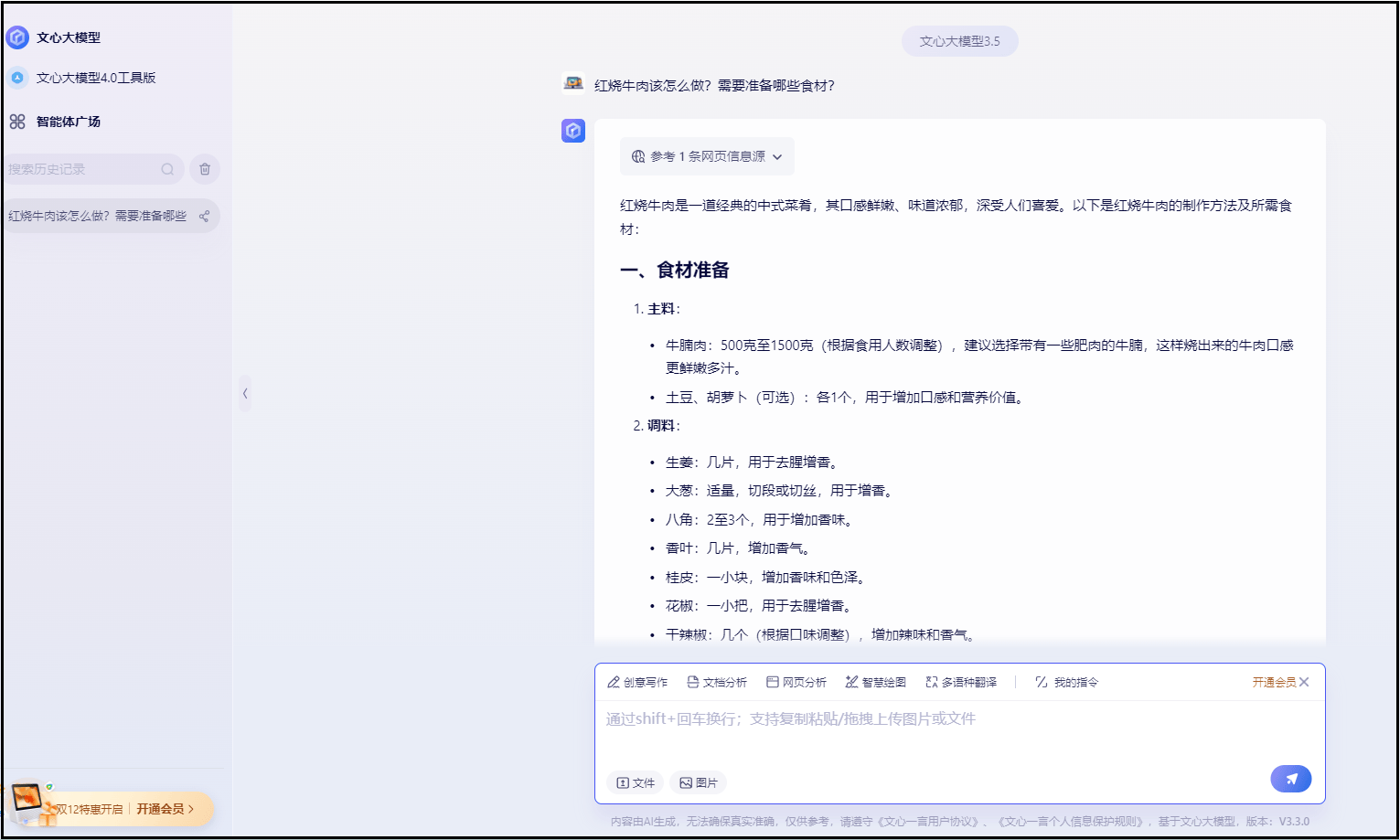
Task: Click the 文心大模型 logo at top left
Action: pos(17,37)
